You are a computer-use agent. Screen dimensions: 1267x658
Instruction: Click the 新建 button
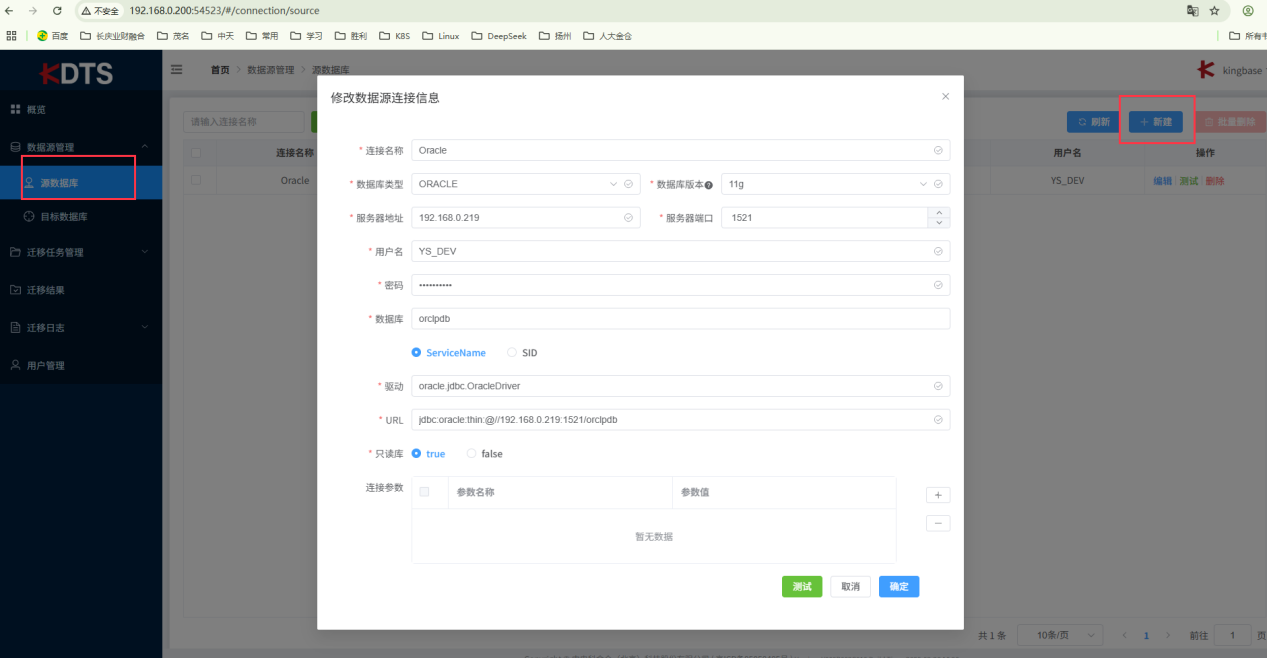click(1156, 122)
